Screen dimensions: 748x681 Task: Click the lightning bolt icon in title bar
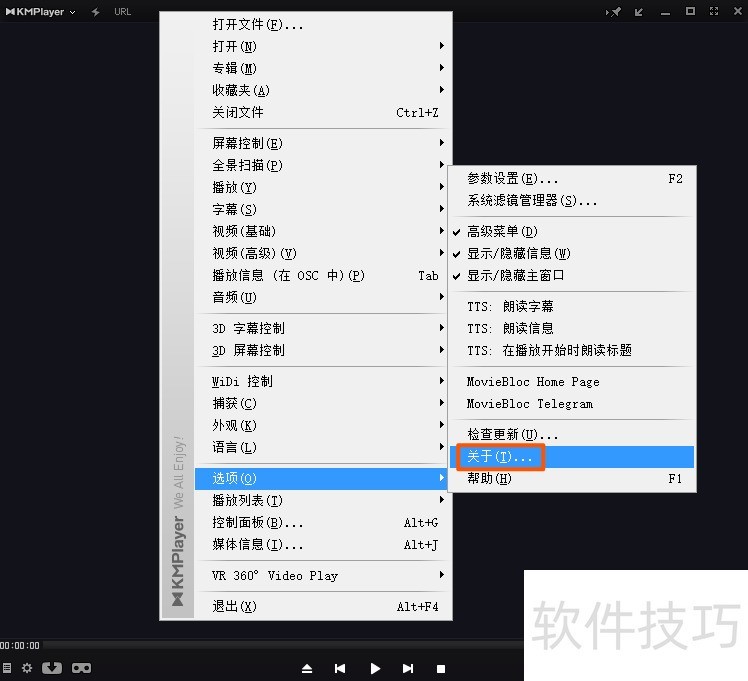[95, 12]
